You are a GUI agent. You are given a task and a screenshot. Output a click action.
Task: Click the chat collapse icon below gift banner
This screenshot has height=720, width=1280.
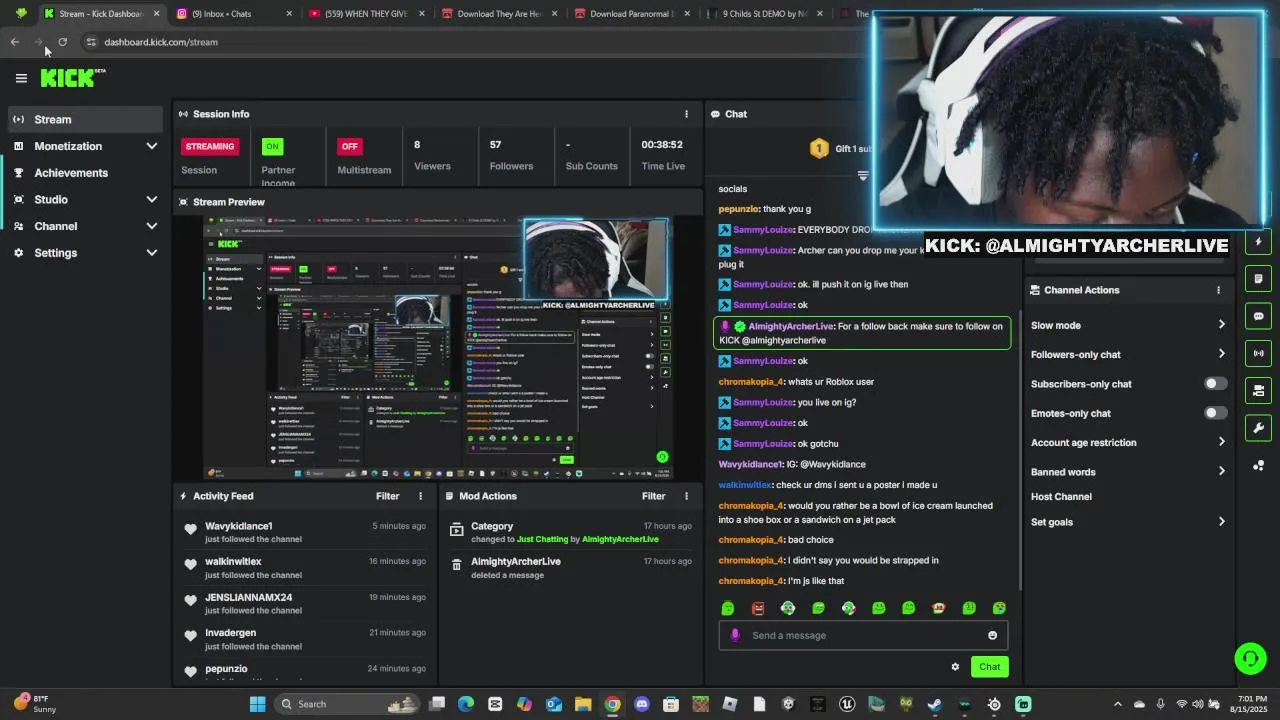pyautogui.click(x=863, y=175)
